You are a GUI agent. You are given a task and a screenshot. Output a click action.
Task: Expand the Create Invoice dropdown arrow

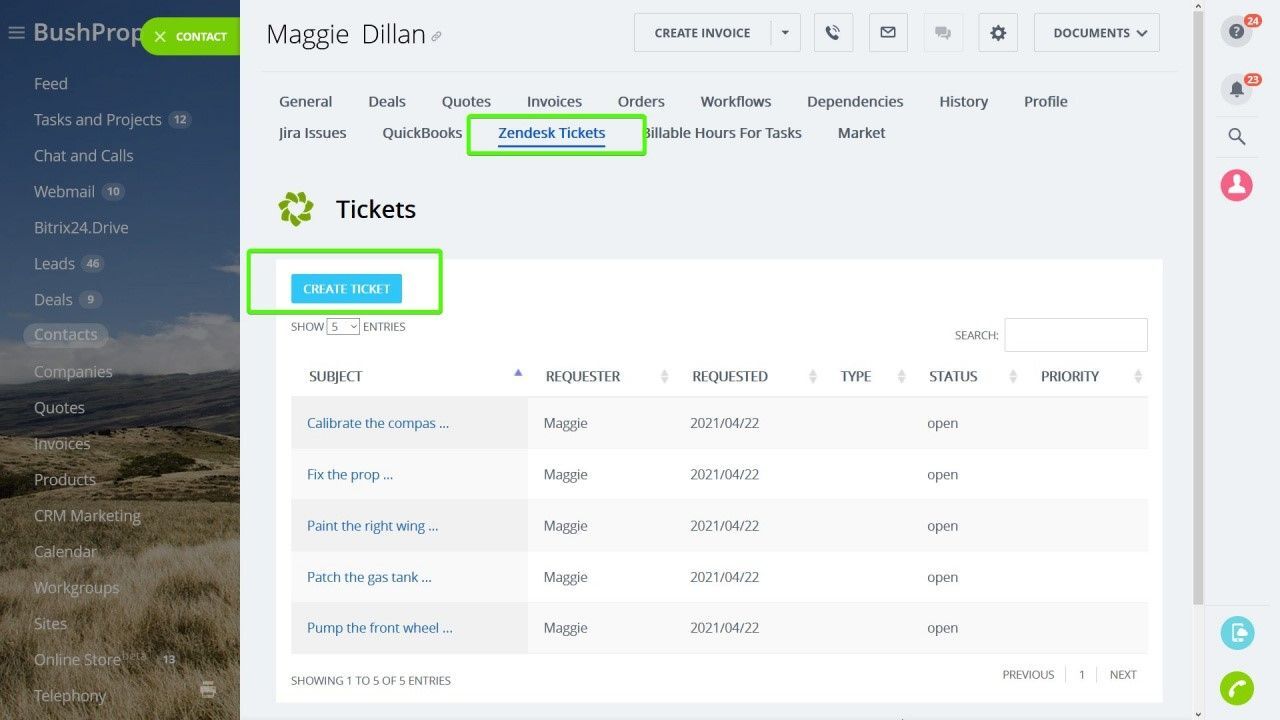tap(785, 33)
